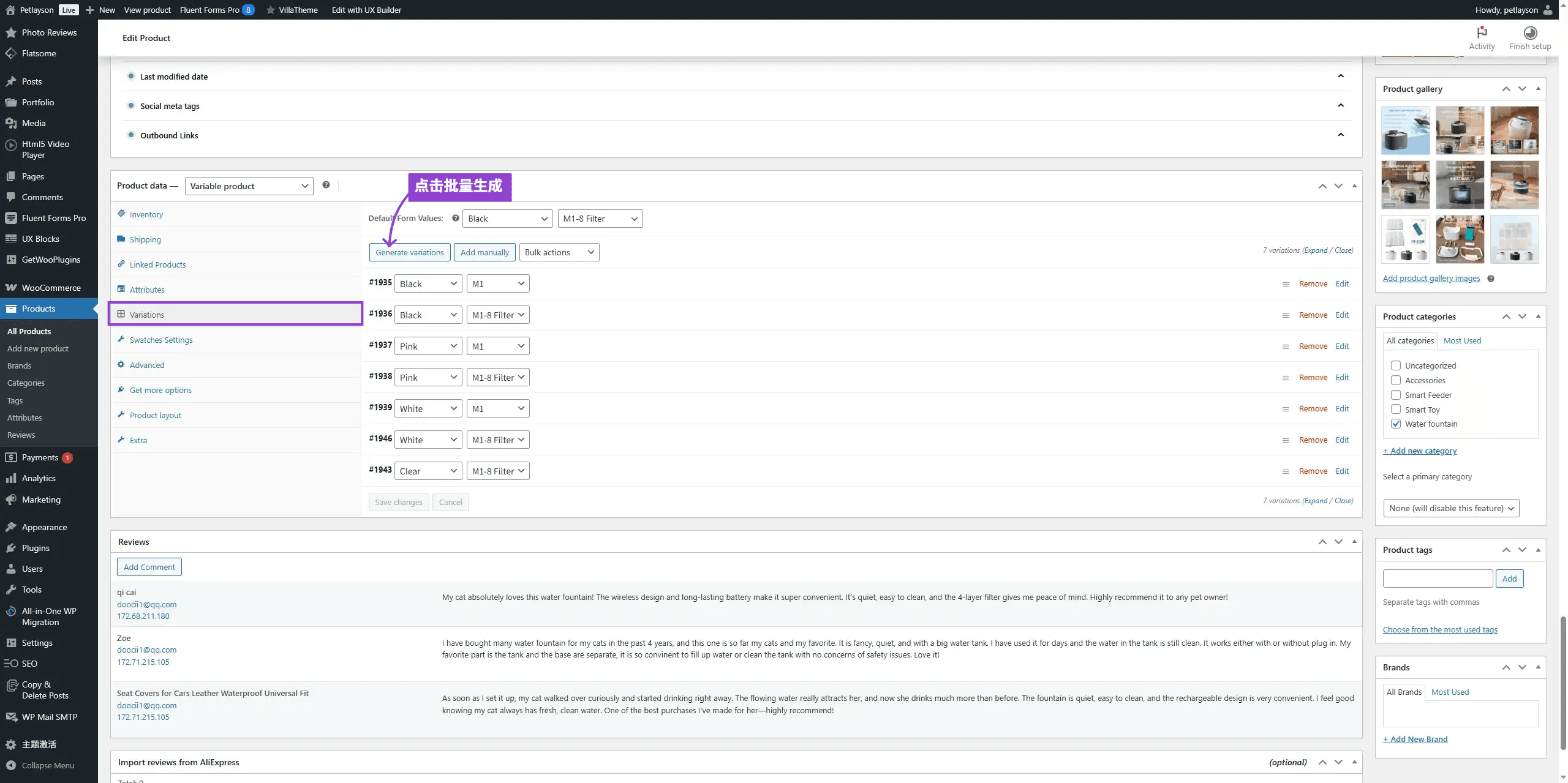
Task: Click the Generate variations button
Action: (409, 252)
